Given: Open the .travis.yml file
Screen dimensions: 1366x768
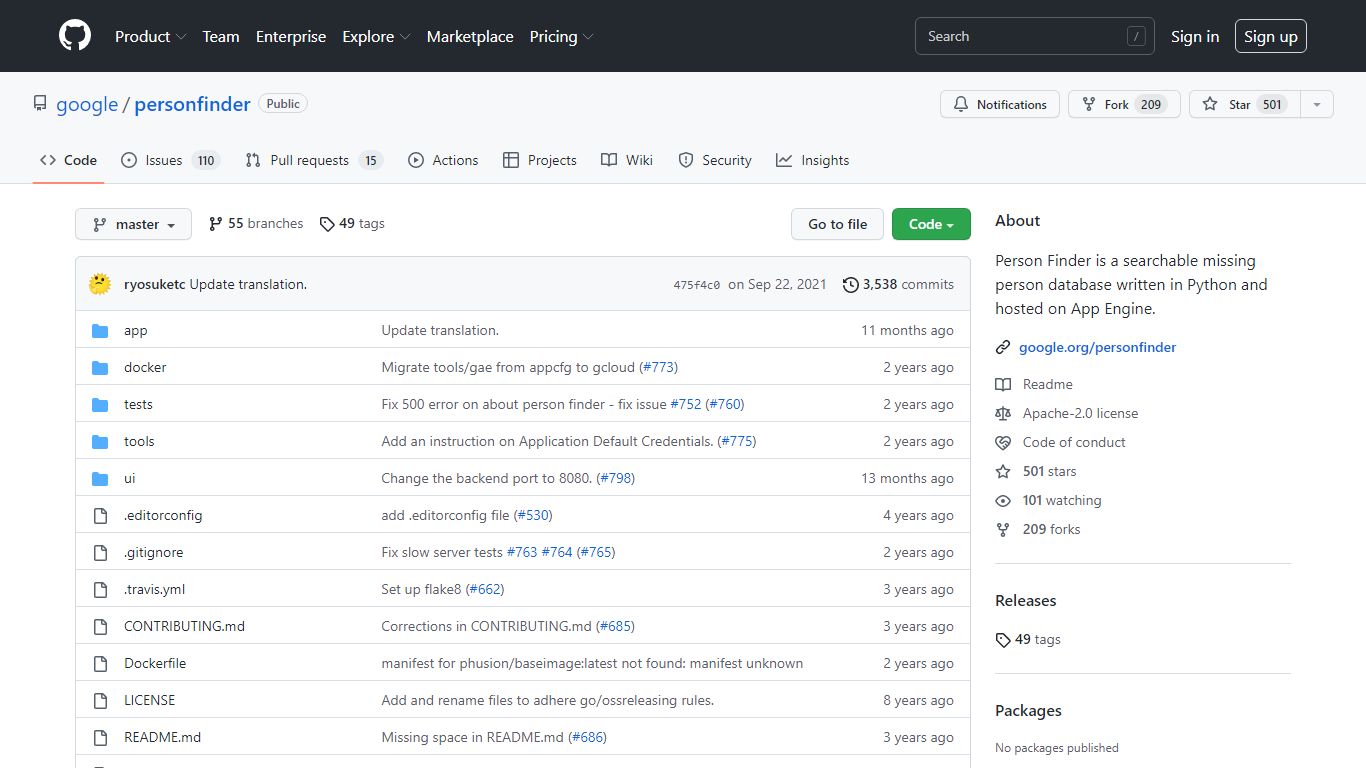Looking at the screenshot, I should [x=155, y=589].
